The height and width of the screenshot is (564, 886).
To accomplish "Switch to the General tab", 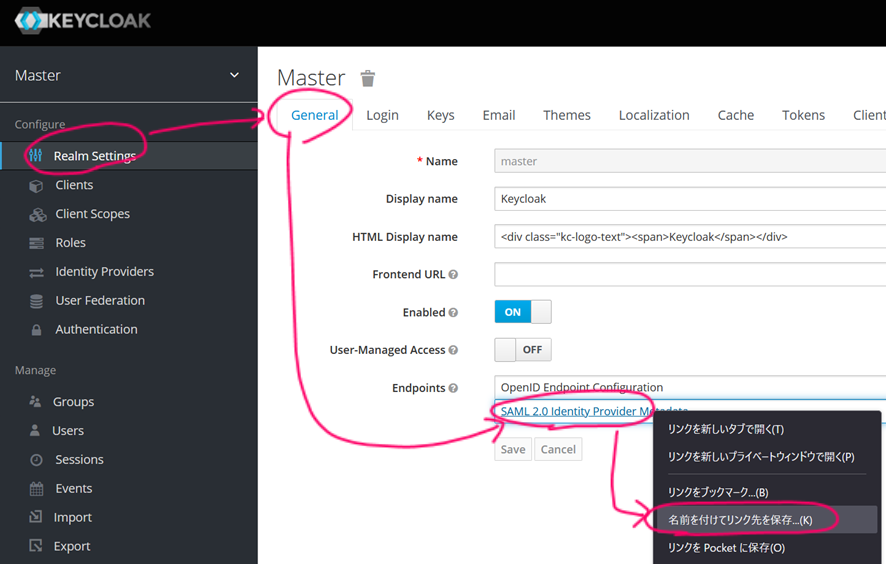I will [315, 115].
